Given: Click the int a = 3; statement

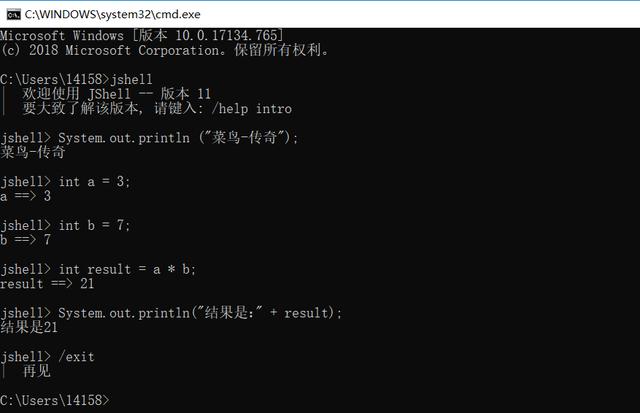Looking at the screenshot, I should click(x=94, y=182).
